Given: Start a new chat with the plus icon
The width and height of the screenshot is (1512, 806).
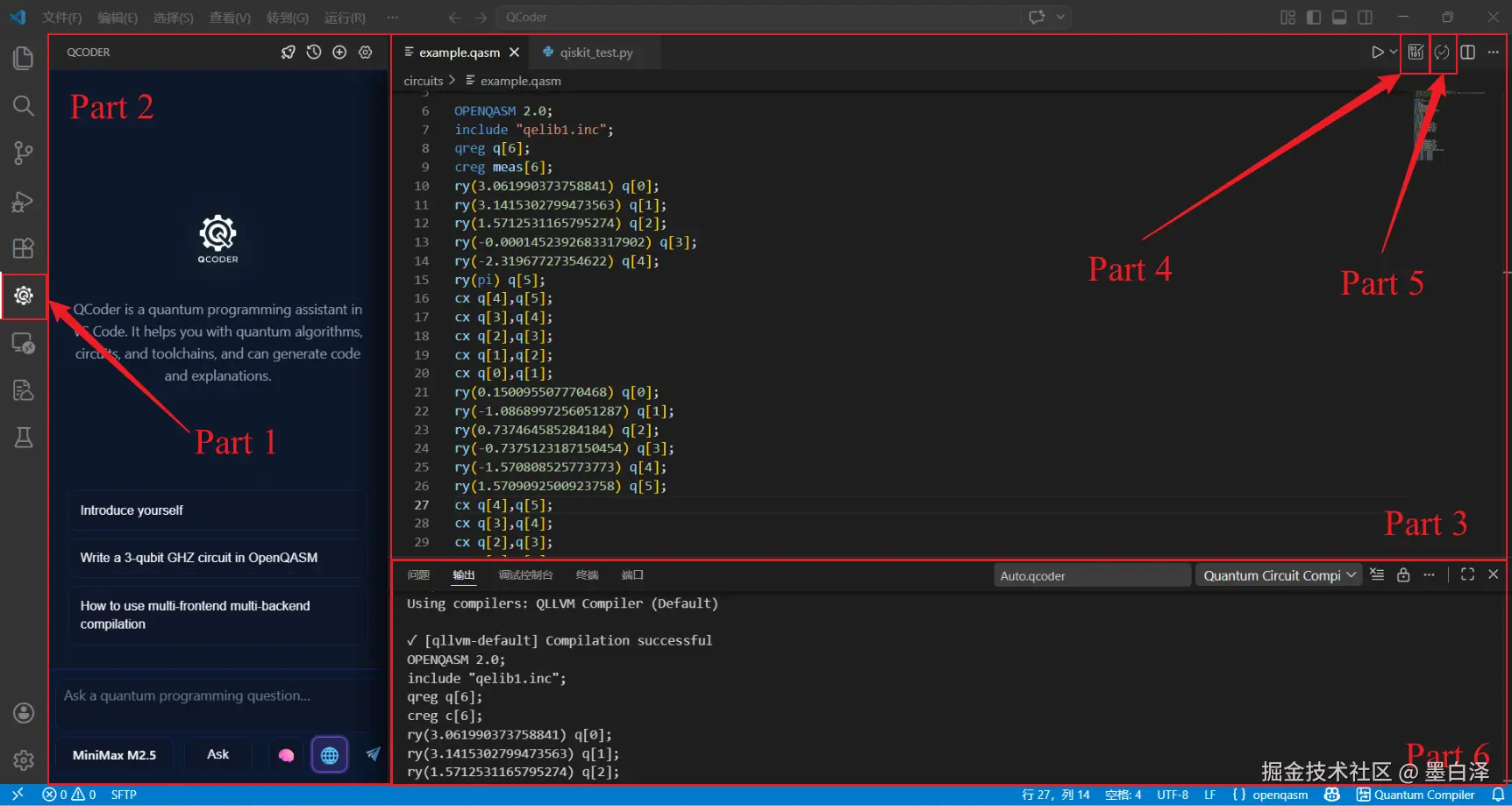Looking at the screenshot, I should [339, 53].
